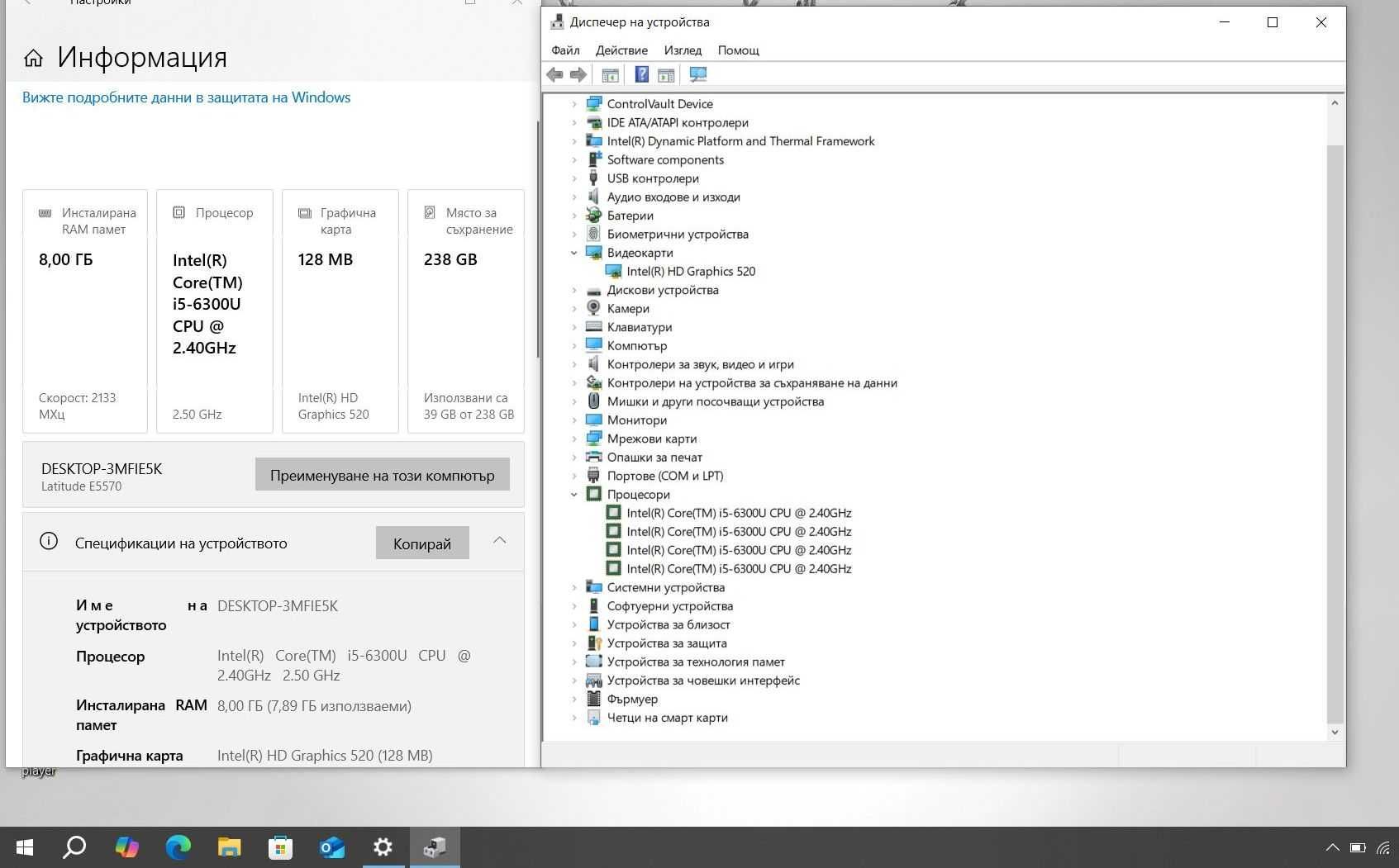Viewport: 1399px width, 868px height.
Task: Expand the ControlVault Device node
Action: click(574, 104)
